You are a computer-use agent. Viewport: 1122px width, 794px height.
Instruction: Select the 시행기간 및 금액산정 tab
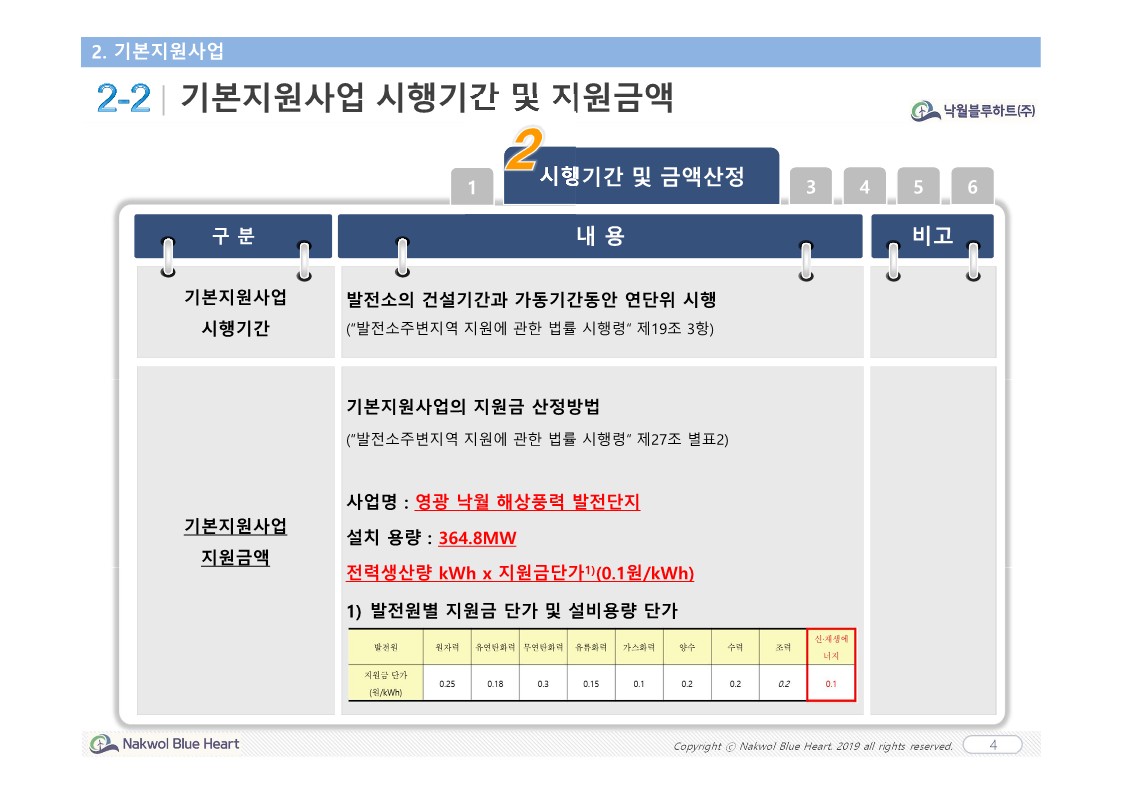642,176
